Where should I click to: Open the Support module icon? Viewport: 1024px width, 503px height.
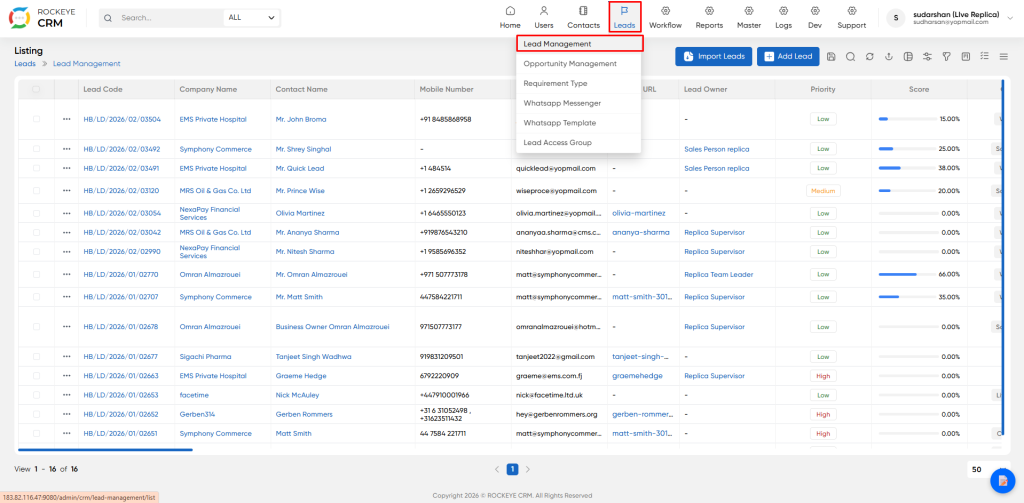click(x=852, y=11)
